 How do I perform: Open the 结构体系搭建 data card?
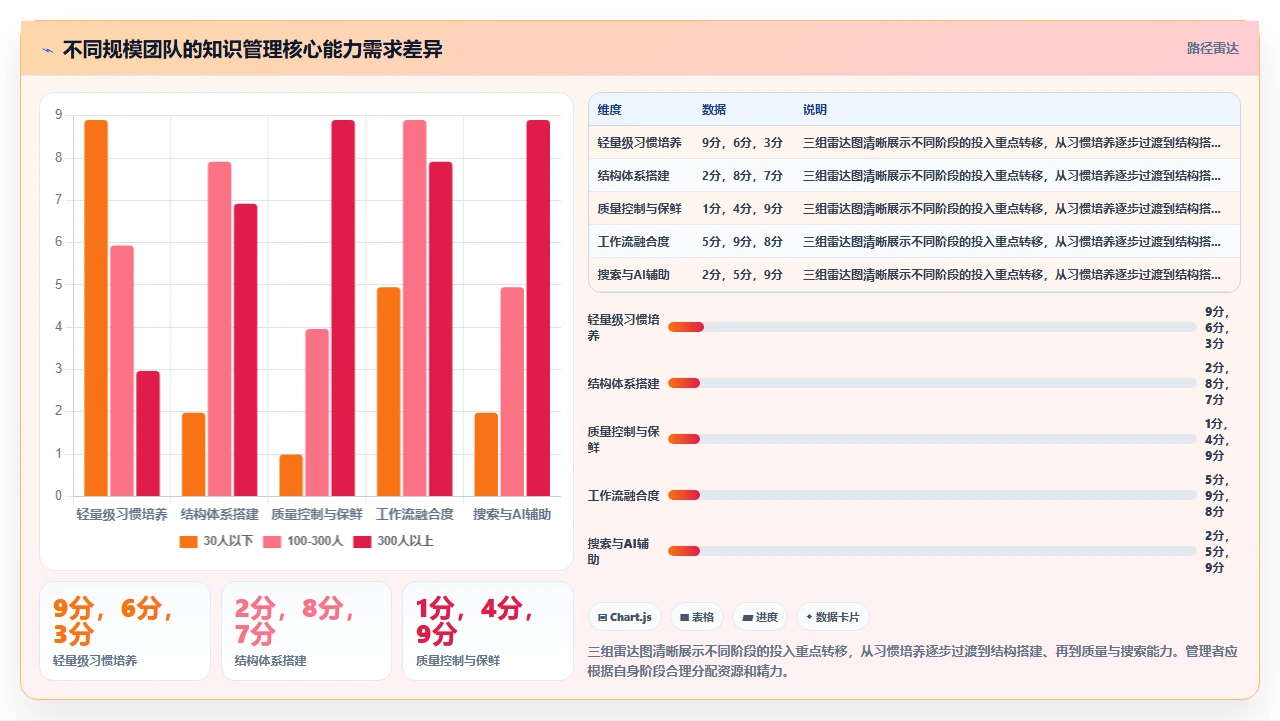coord(306,631)
